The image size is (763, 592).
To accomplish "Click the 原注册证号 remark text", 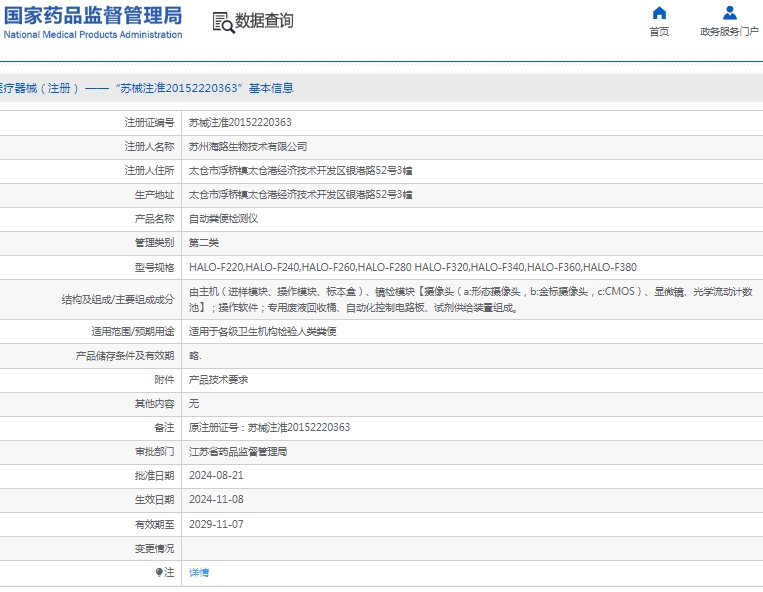I will [269, 428].
